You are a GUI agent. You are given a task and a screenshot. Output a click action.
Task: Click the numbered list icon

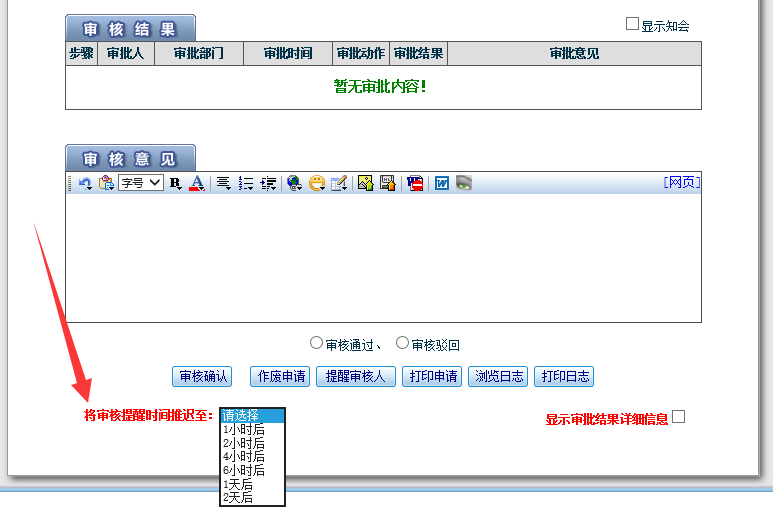coord(246,183)
